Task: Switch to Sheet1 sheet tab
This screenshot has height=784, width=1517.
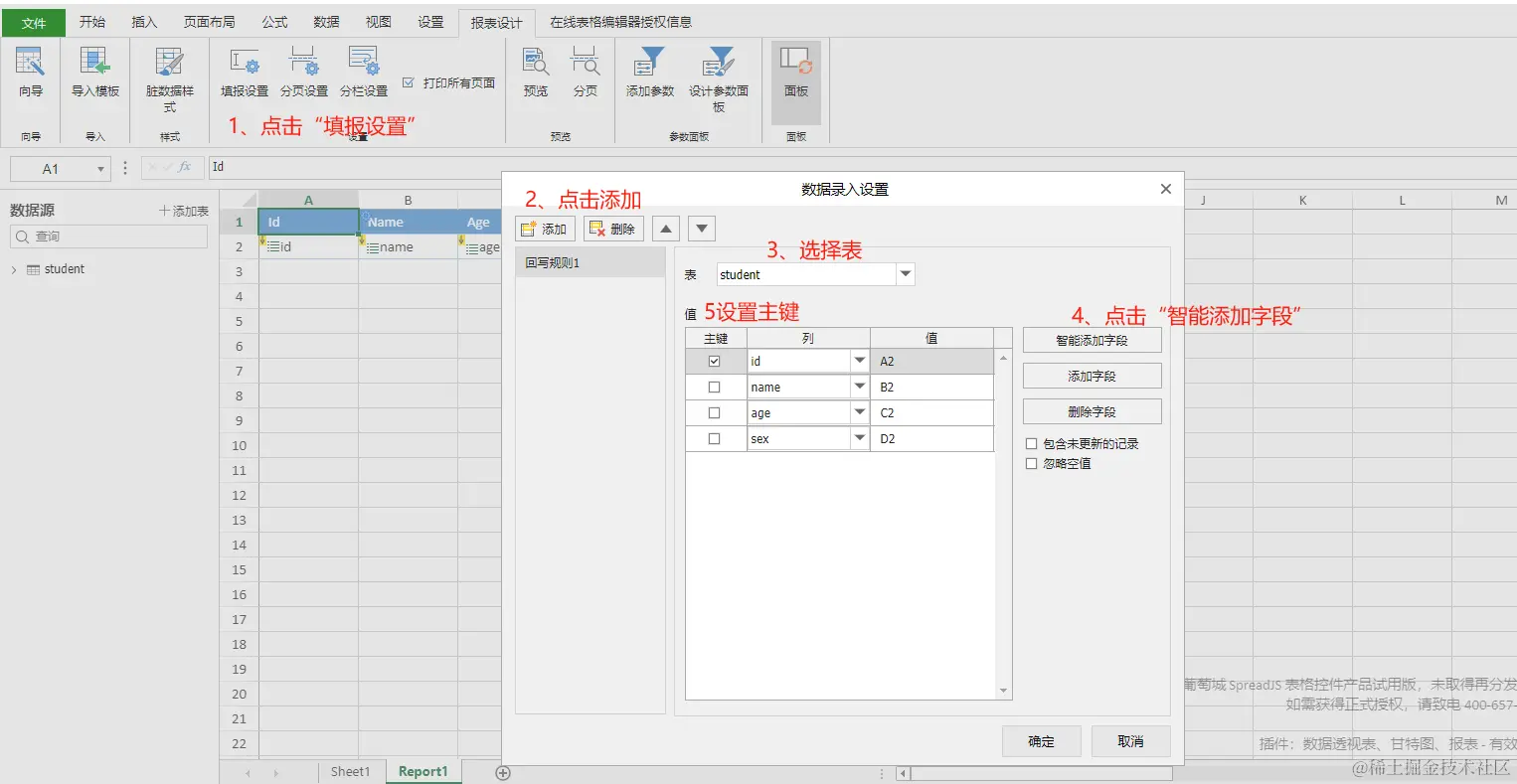Action: click(350, 772)
